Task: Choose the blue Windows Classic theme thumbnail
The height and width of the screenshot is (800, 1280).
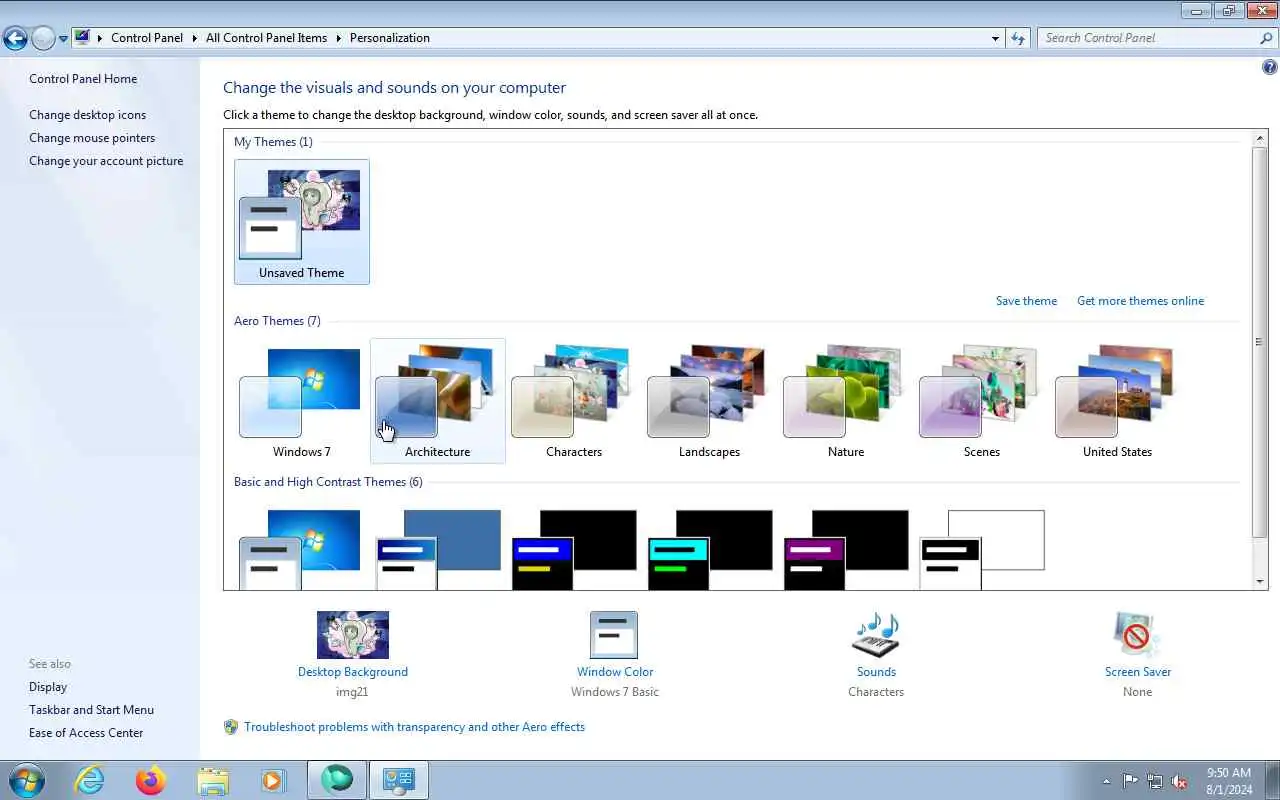Action: tap(437, 549)
